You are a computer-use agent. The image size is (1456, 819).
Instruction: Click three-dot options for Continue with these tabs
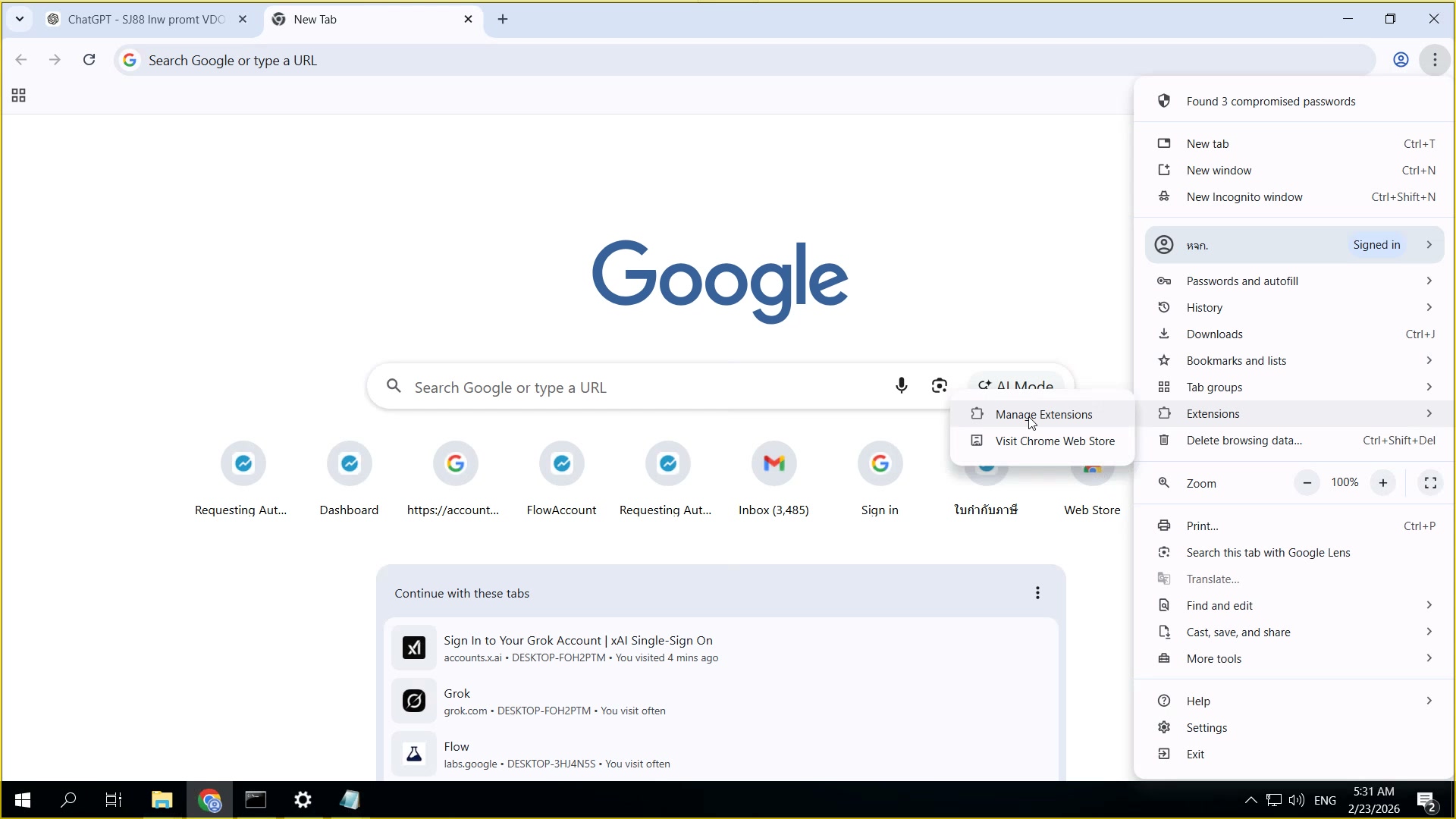pos(1037,593)
